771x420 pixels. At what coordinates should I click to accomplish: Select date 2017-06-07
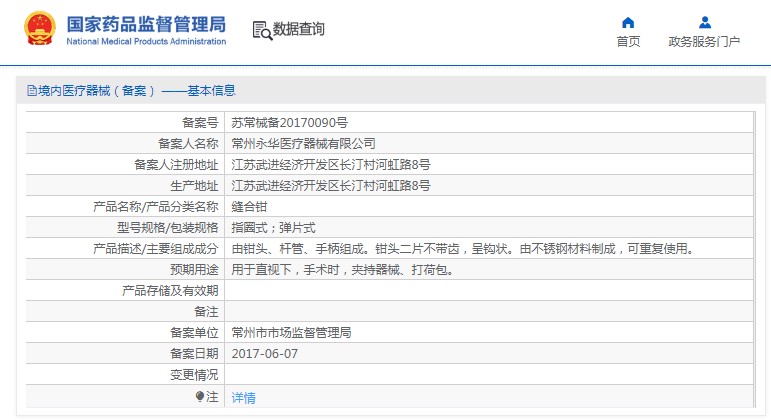pyautogui.click(x=265, y=354)
